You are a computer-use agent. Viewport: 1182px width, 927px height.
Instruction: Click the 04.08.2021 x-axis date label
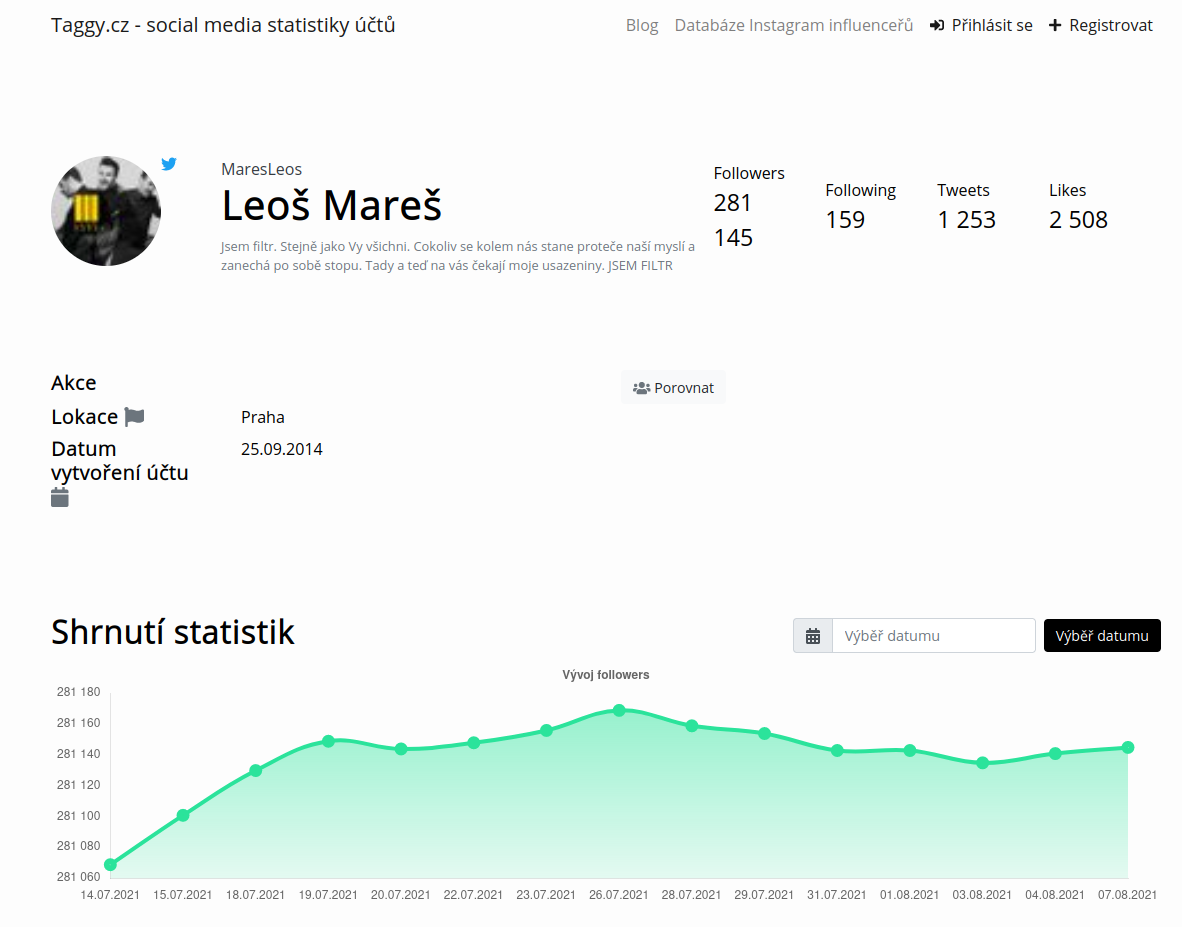1055,895
